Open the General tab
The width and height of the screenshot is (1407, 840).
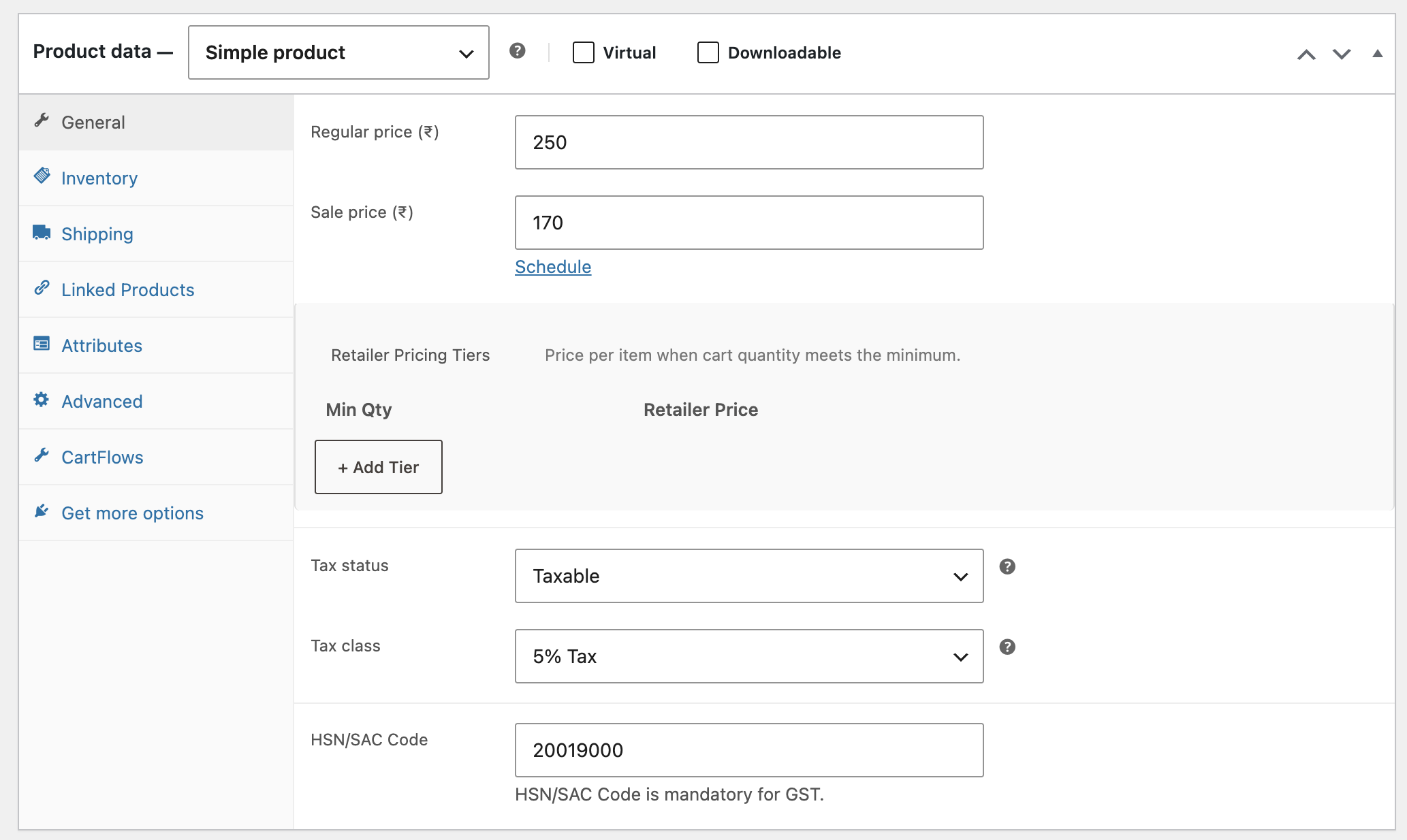tap(156, 123)
